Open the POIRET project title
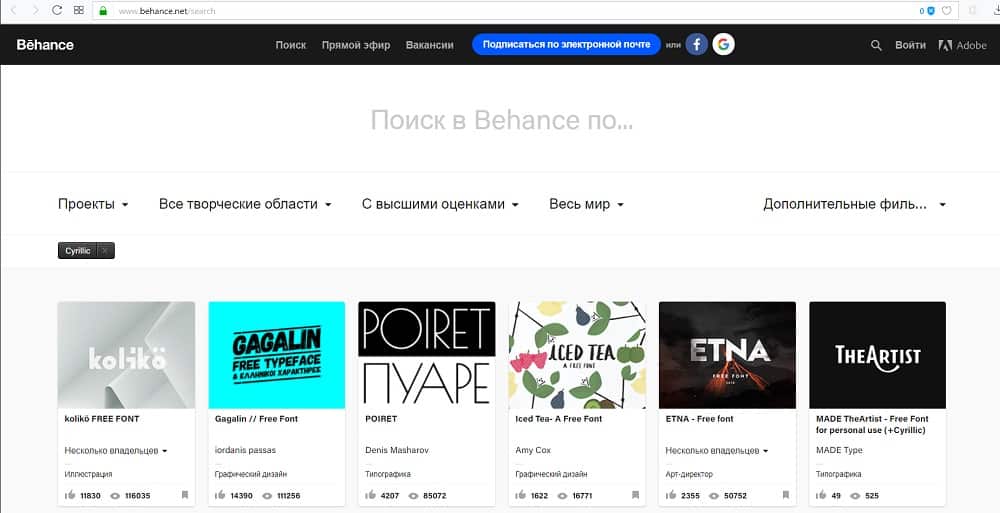 click(381, 419)
